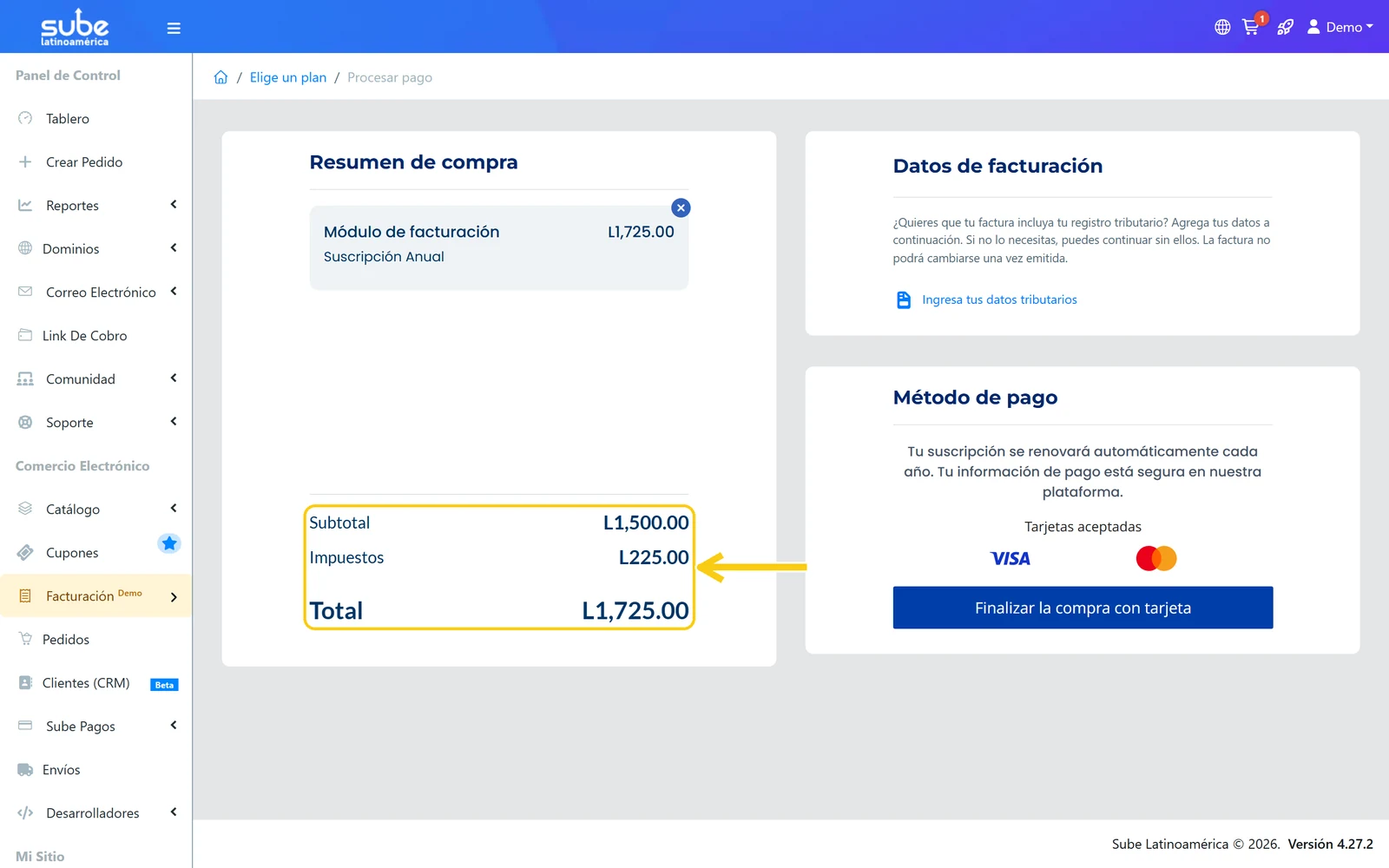Expand the Sube Pagos chevron
Image resolution: width=1389 pixels, height=868 pixels.
(174, 726)
